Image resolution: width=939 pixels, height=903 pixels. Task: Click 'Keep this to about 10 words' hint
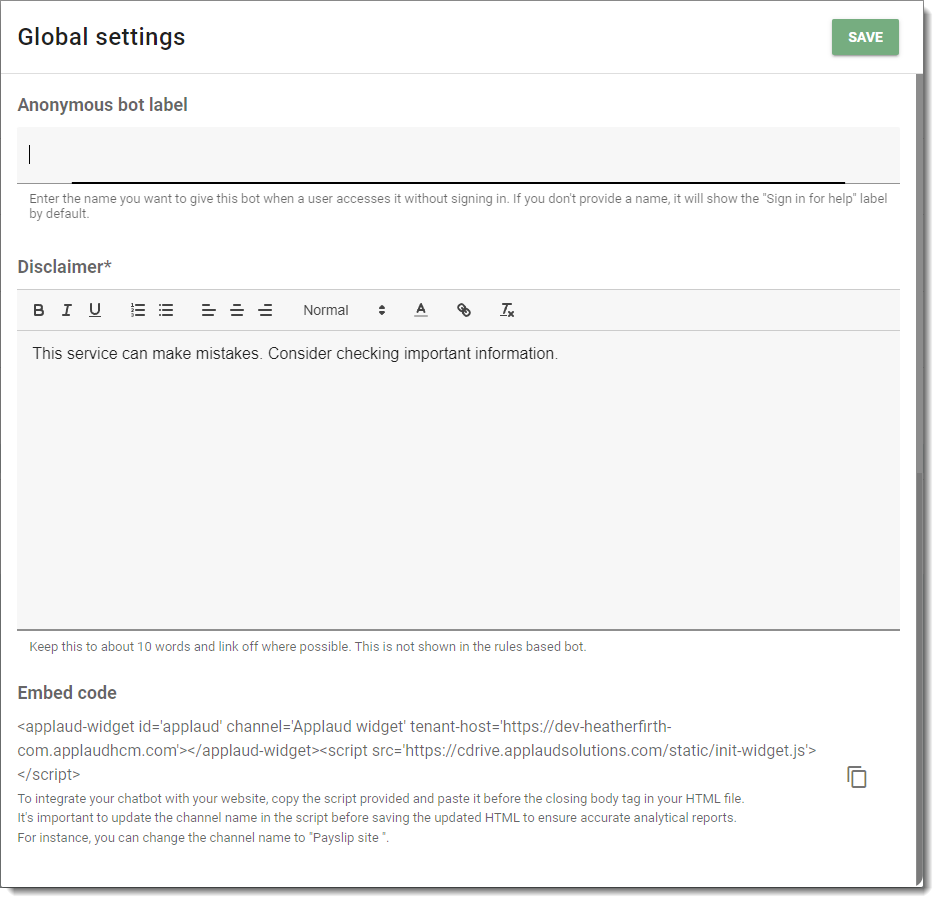[308, 647]
